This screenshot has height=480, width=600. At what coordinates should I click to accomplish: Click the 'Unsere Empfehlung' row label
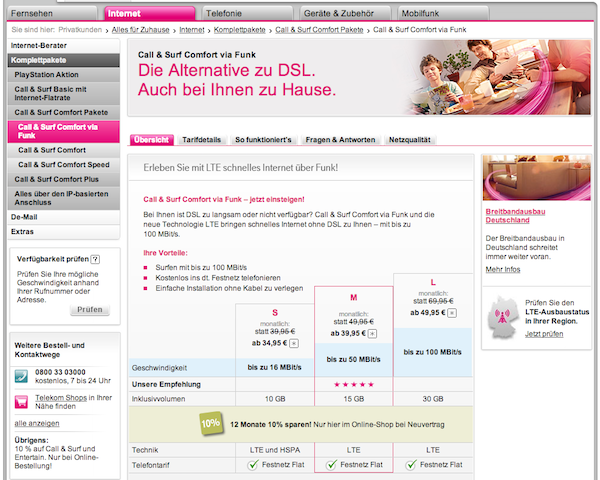coord(166,384)
